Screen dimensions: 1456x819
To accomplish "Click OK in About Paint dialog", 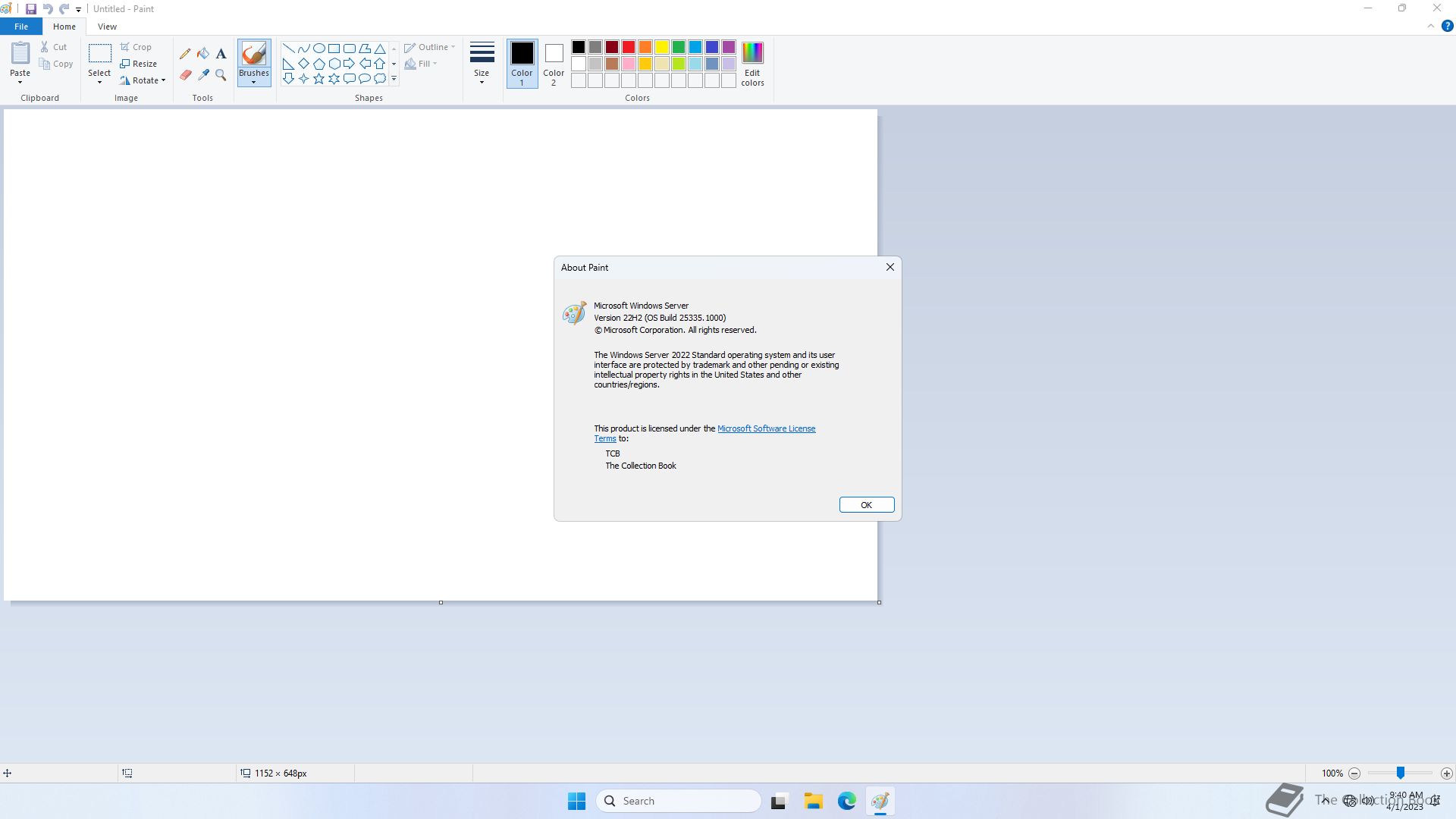I will click(867, 505).
